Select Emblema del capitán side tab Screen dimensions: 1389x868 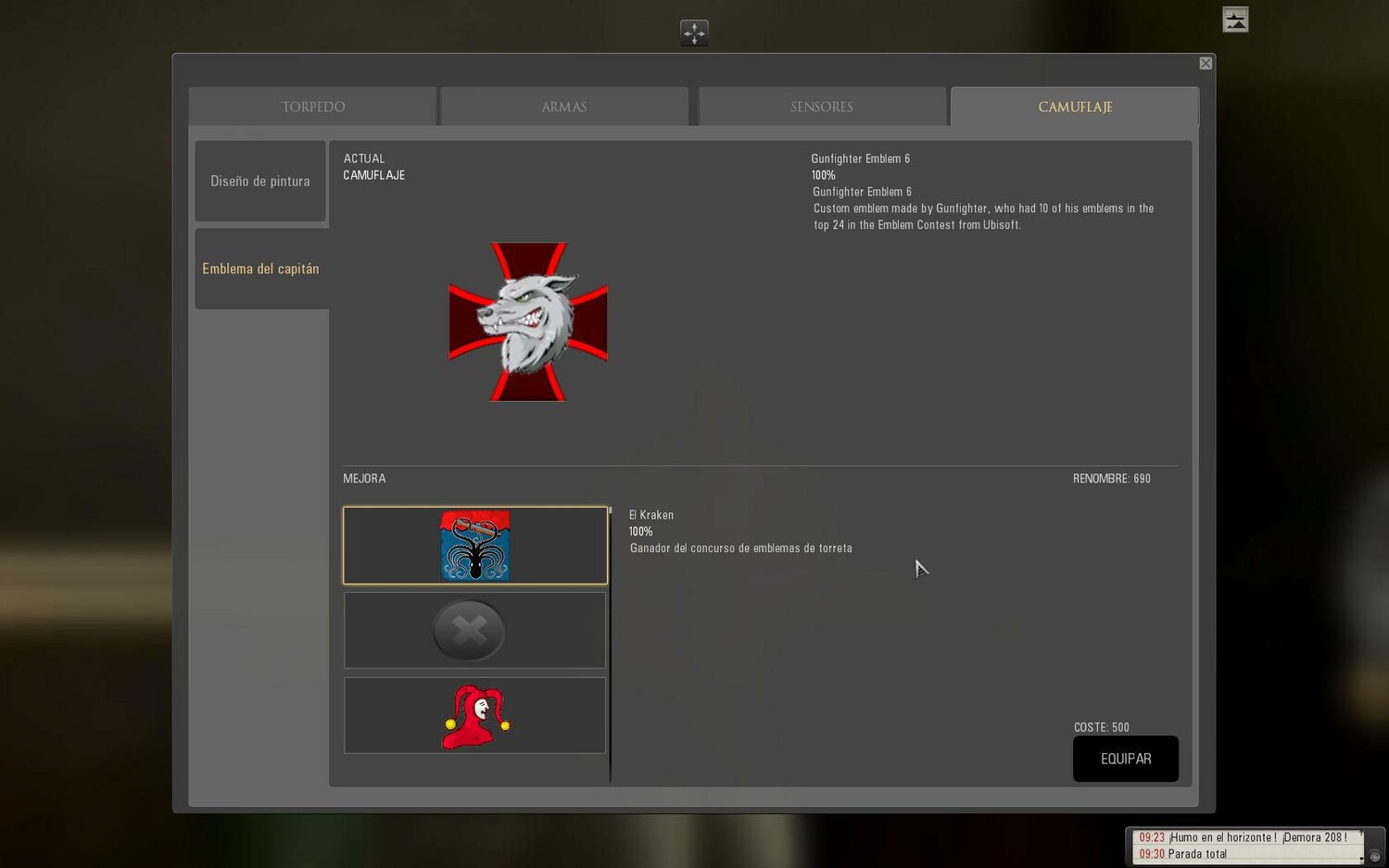tap(260, 269)
